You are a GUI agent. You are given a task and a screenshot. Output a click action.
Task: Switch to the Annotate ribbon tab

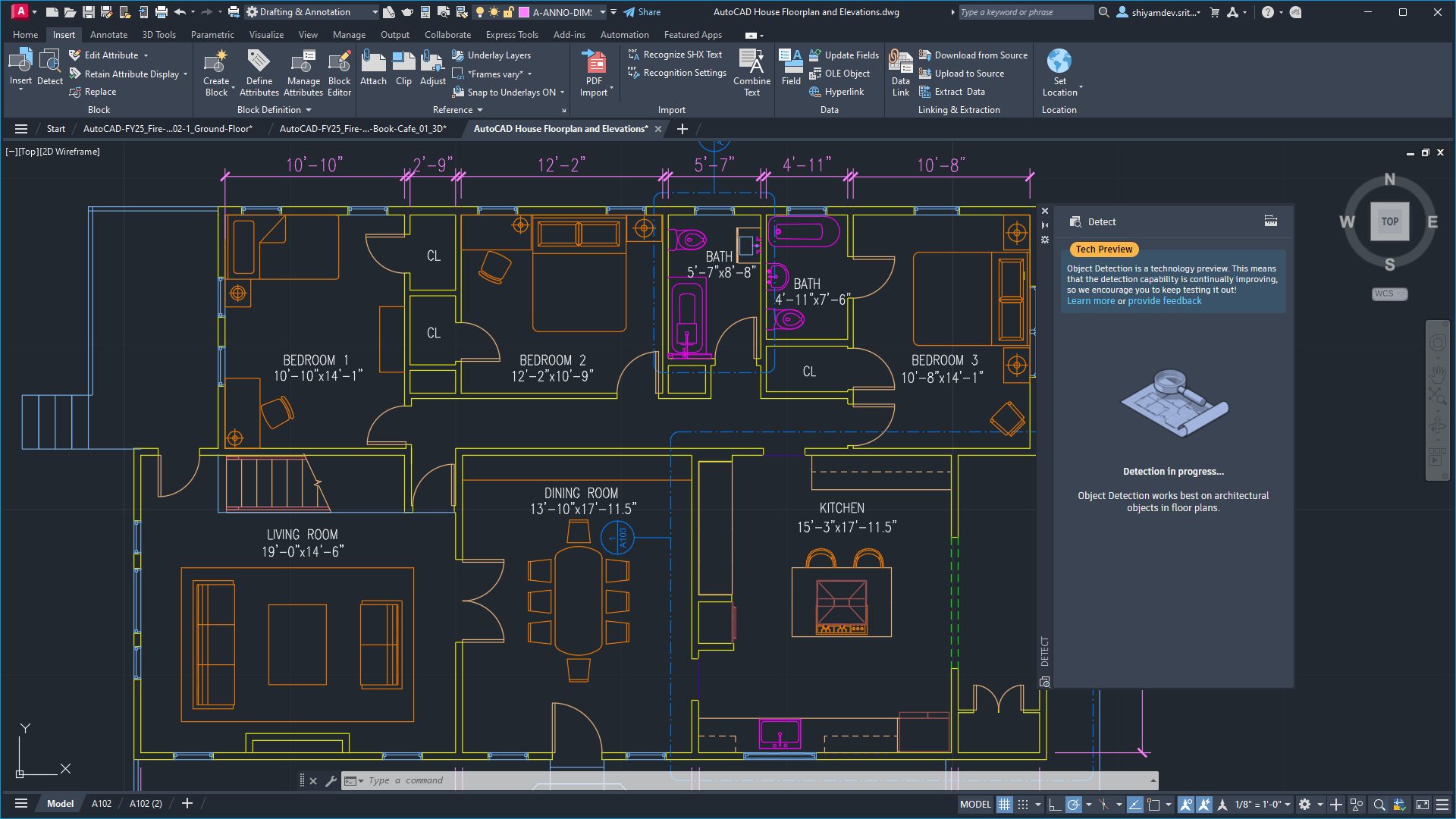coord(108,34)
